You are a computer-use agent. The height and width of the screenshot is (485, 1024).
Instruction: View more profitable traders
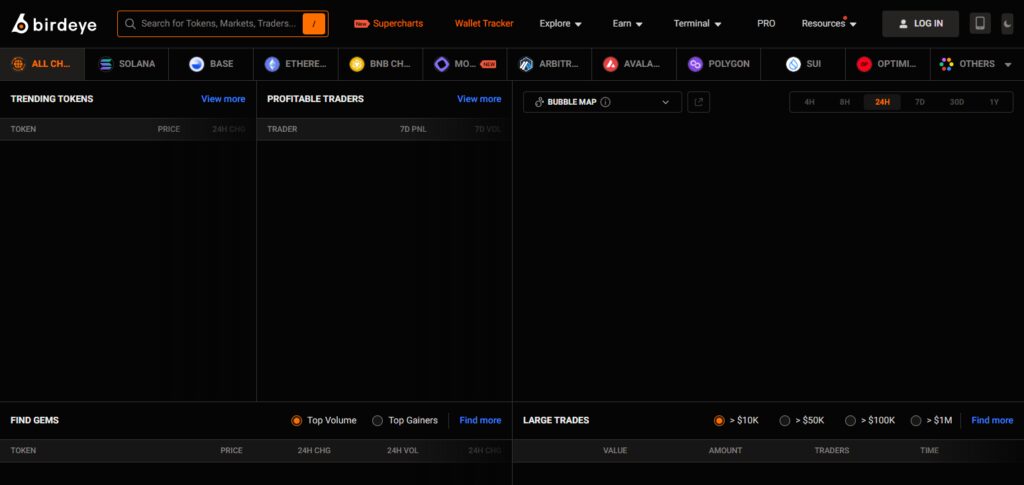[x=479, y=99]
